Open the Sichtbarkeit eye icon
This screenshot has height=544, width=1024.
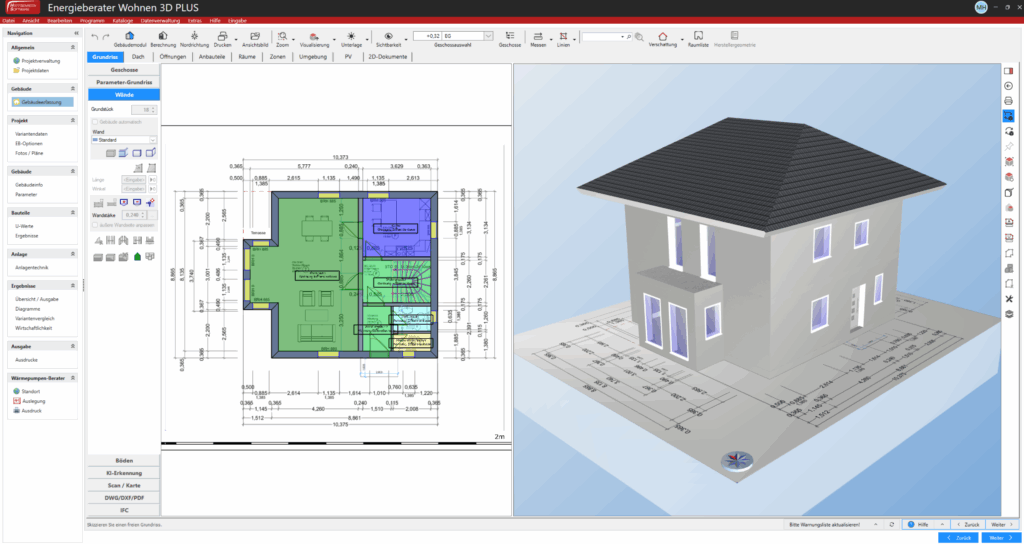(x=387, y=35)
